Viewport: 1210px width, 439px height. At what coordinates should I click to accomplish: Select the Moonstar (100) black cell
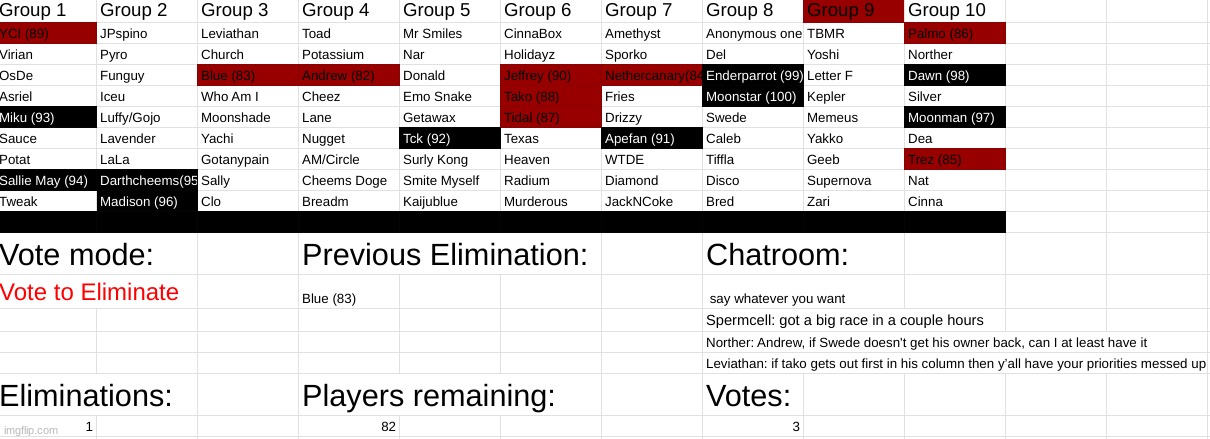pos(753,97)
